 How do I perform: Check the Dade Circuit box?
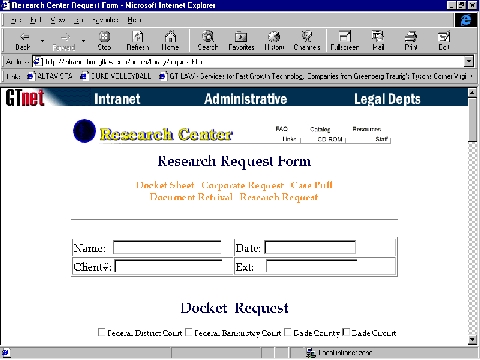tap(346, 332)
